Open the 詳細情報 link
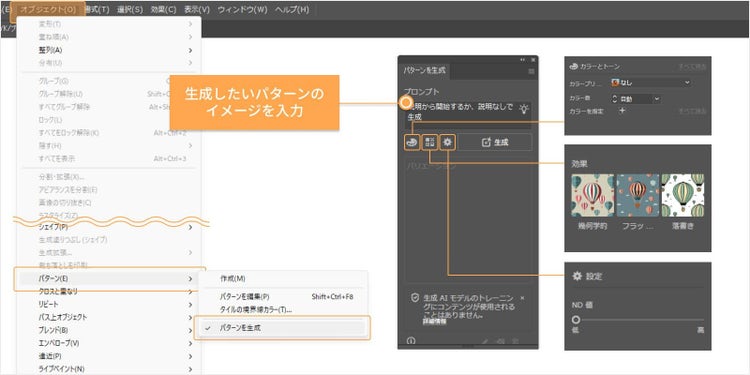The height and width of the screenshot is (375, 750). click(x=434, y=322)
